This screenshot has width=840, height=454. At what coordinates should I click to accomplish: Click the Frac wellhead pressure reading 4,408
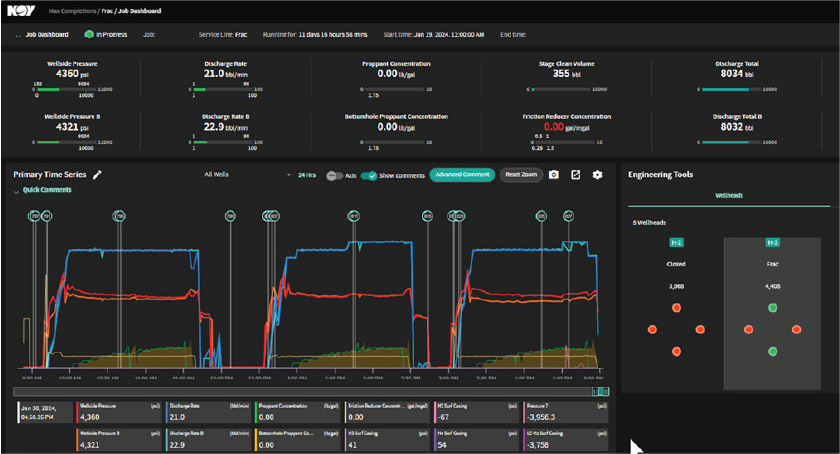point(772,286)
